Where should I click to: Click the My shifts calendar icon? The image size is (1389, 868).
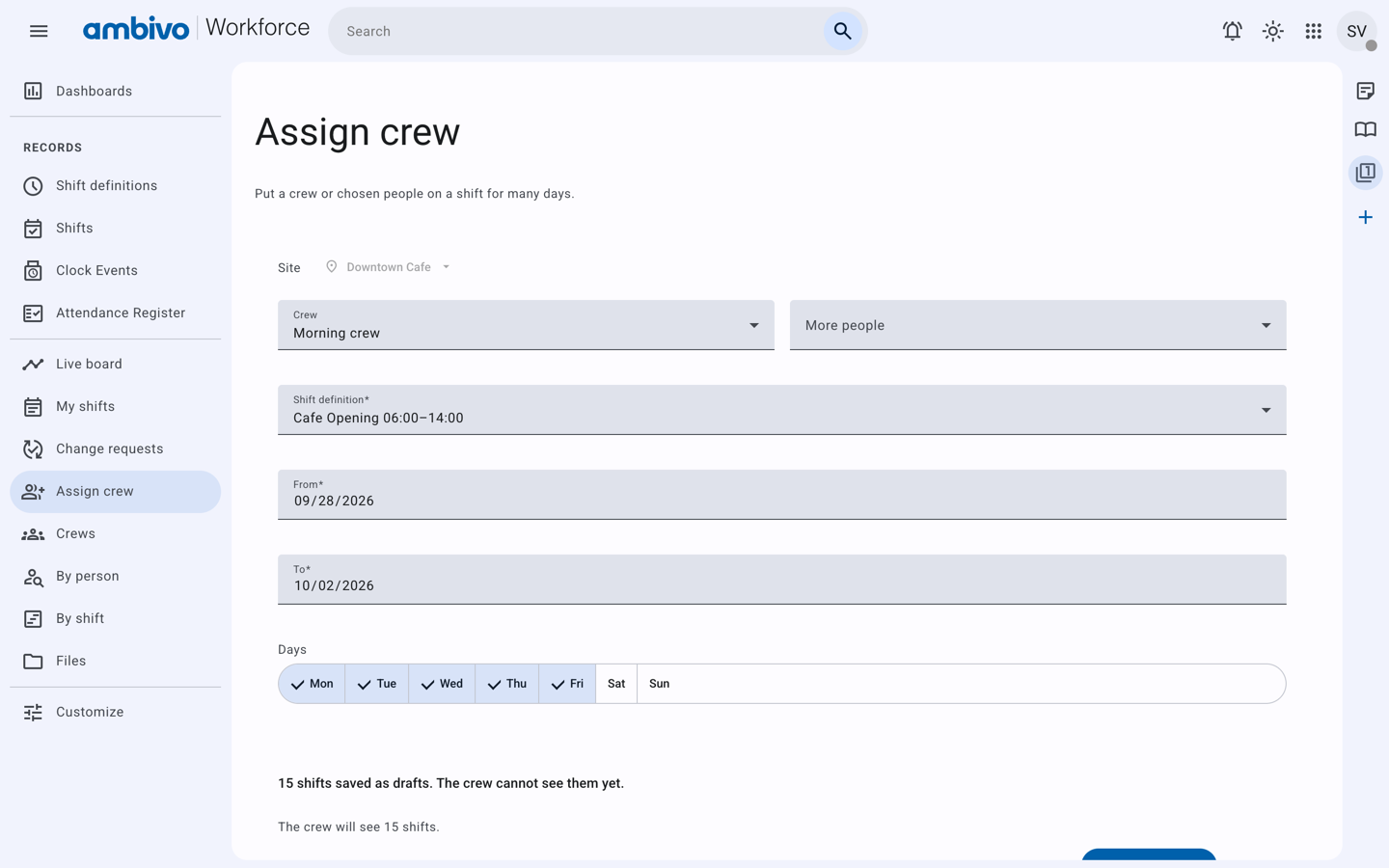pos(33,406)
